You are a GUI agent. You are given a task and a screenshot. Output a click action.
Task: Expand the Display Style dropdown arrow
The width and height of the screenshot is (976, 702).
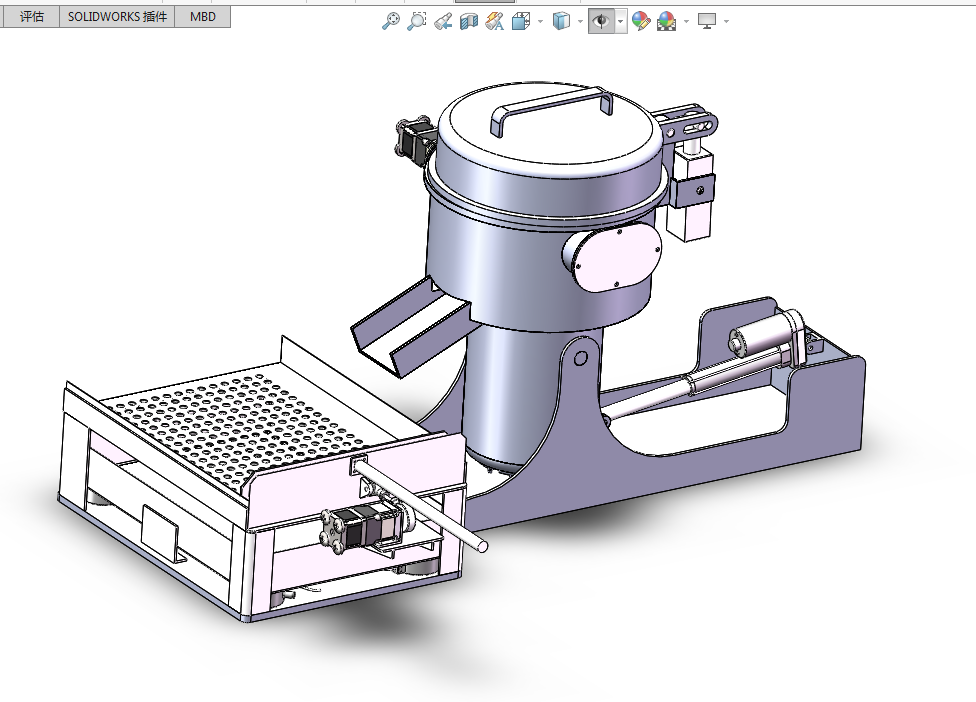click(x=580, y=21)
